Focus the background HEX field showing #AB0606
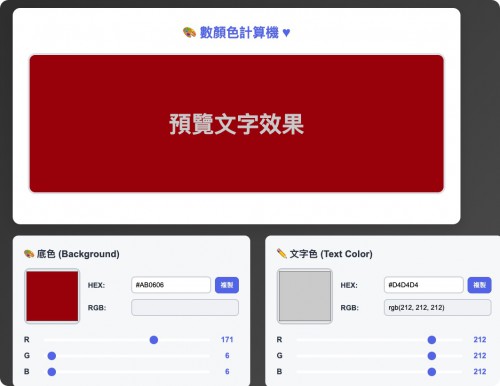Viewport: 500px width, 386px height. 171,285
